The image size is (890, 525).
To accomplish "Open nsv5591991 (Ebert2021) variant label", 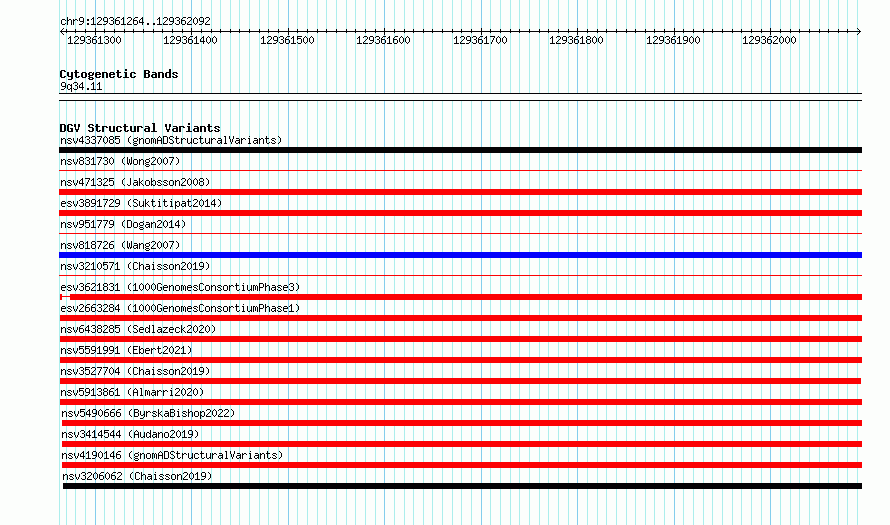I will (126, 350).
